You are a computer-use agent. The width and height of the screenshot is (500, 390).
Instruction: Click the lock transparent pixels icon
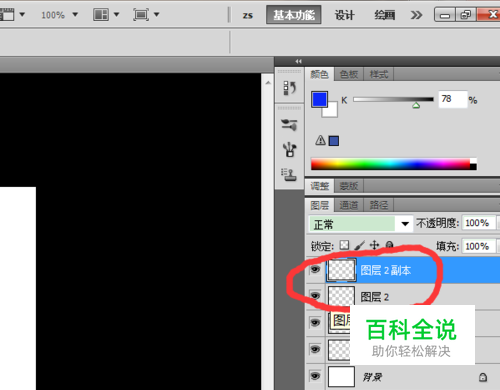344,245
